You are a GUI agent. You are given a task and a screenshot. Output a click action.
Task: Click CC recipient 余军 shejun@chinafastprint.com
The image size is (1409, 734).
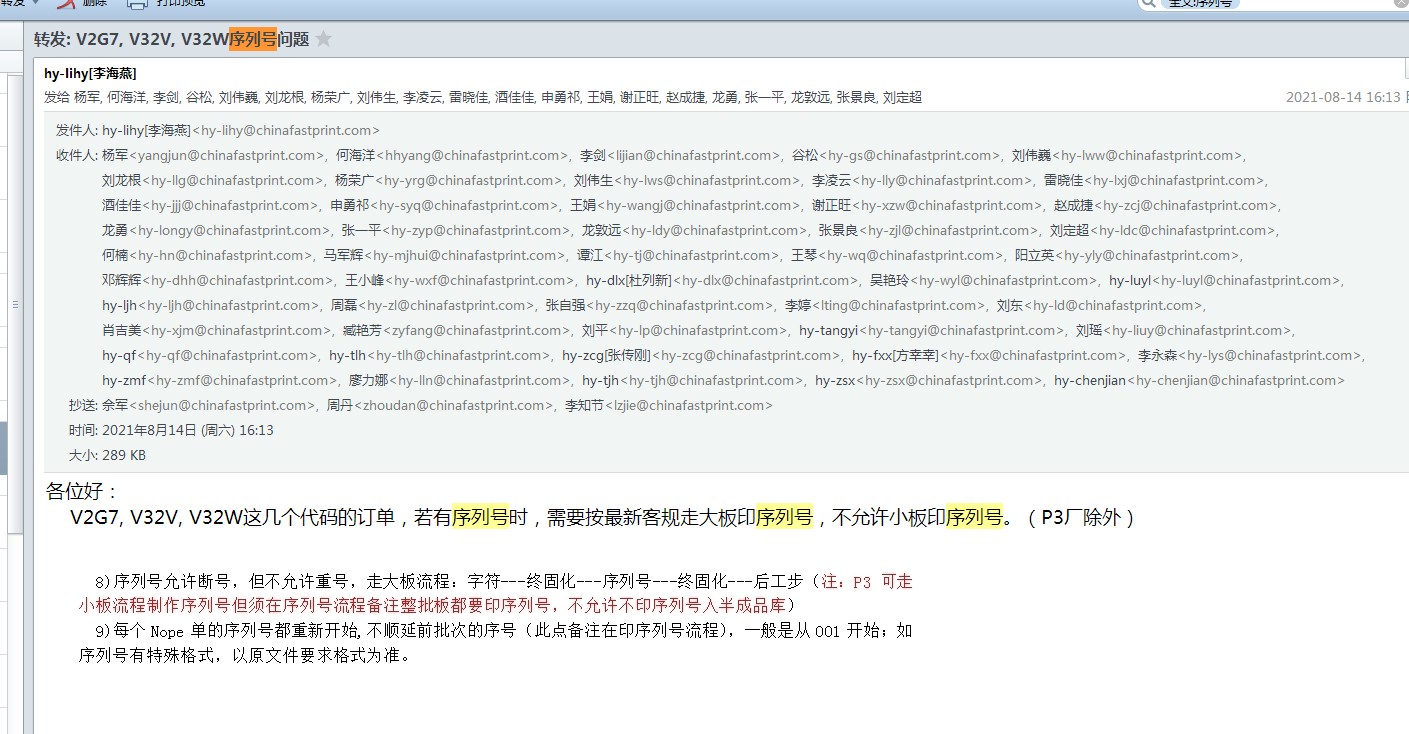point(210,405)
